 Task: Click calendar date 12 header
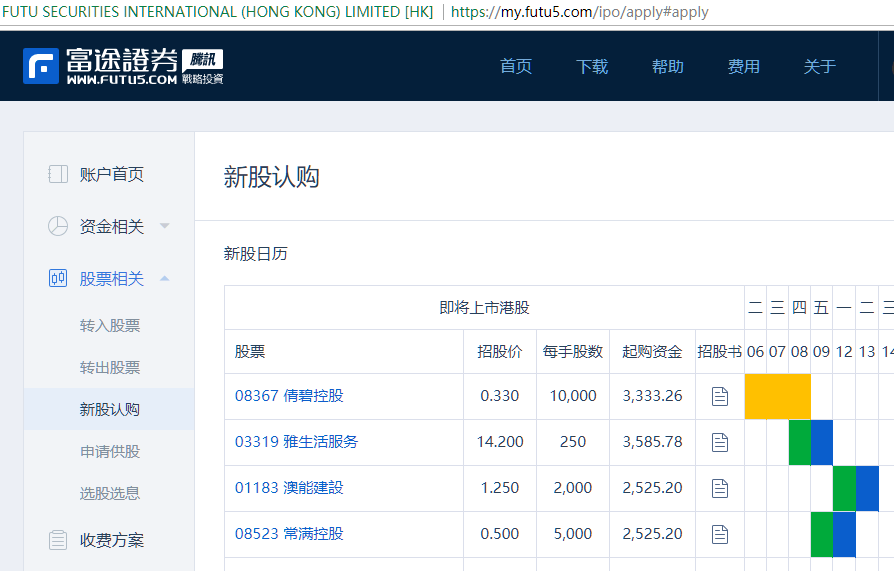click(844, 351)
